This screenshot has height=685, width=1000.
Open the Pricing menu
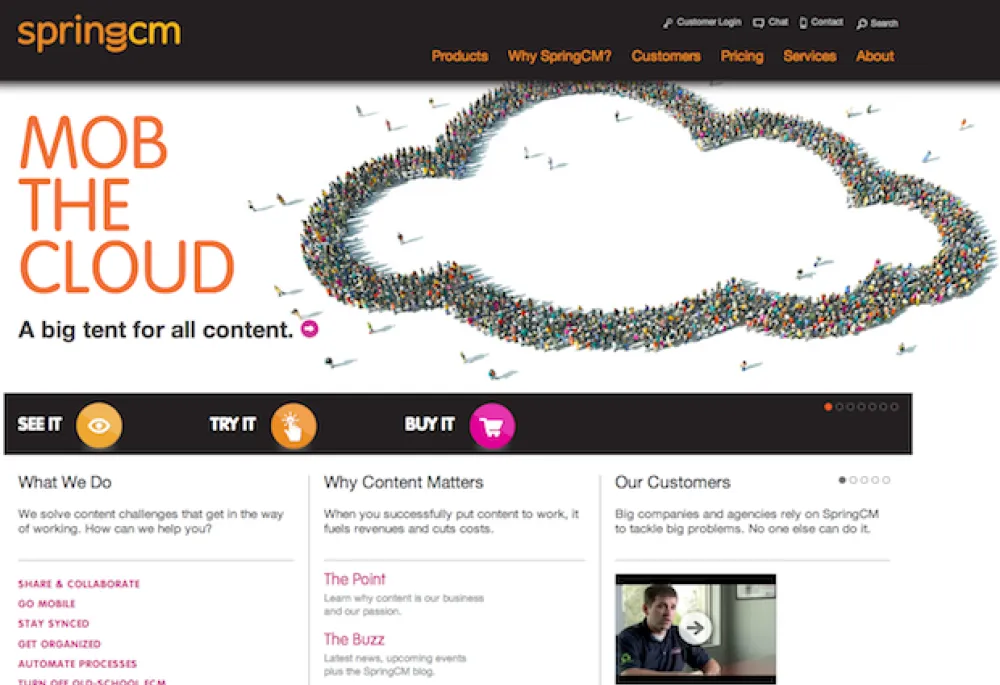(x=742, y=56)
